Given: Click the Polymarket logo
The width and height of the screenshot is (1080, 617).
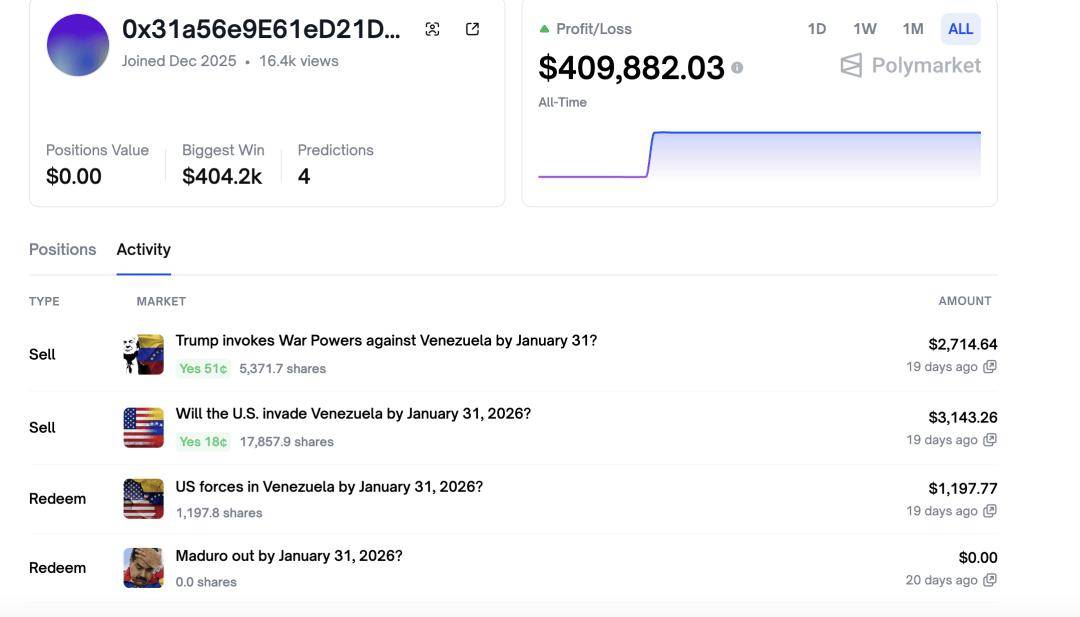Looking at the screenshot, I should (x=910, y=66).
